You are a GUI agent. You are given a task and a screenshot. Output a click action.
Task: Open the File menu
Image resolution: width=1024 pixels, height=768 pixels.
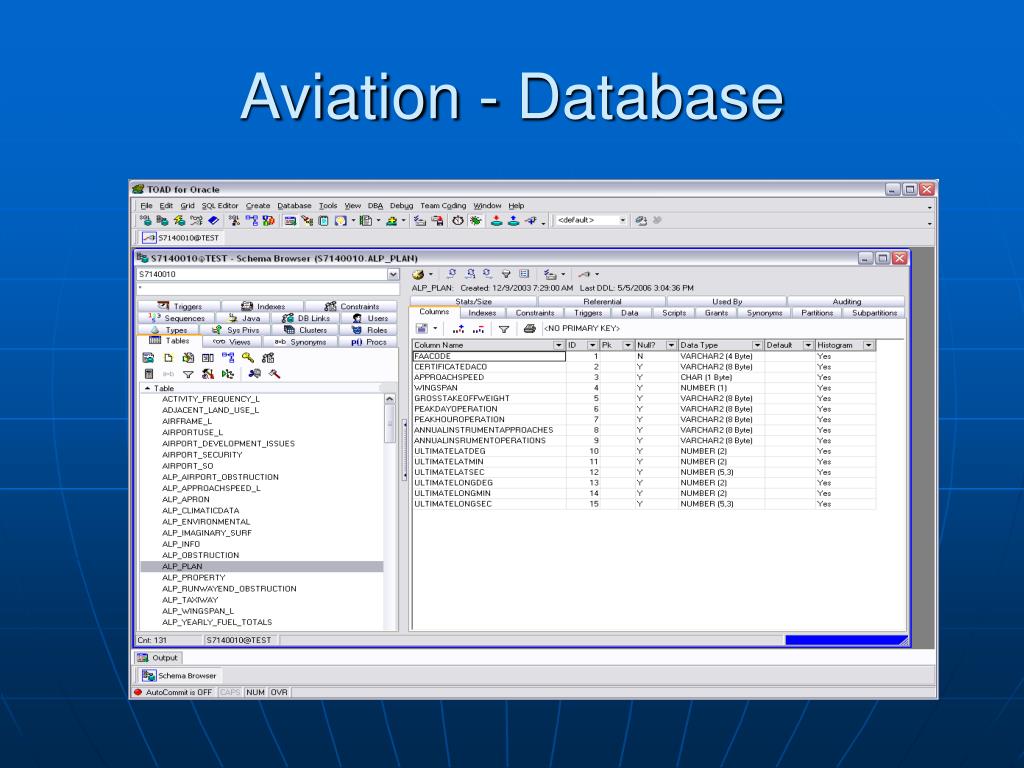146,206
